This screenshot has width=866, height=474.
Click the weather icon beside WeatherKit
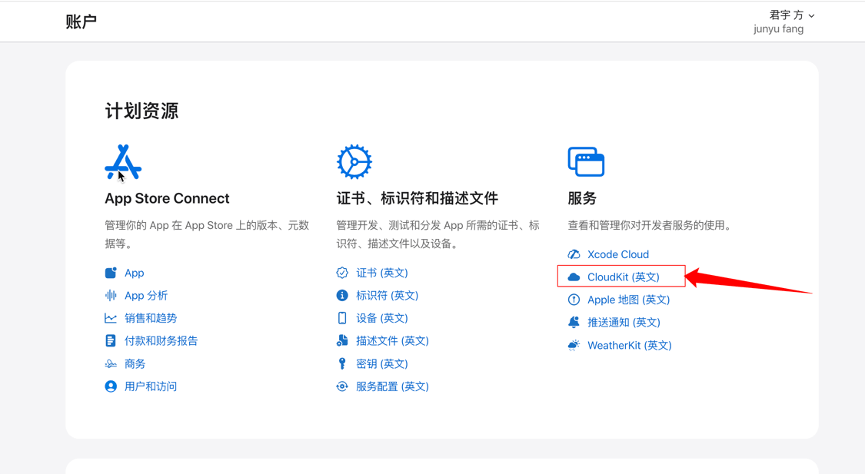(x=574, y=345)
